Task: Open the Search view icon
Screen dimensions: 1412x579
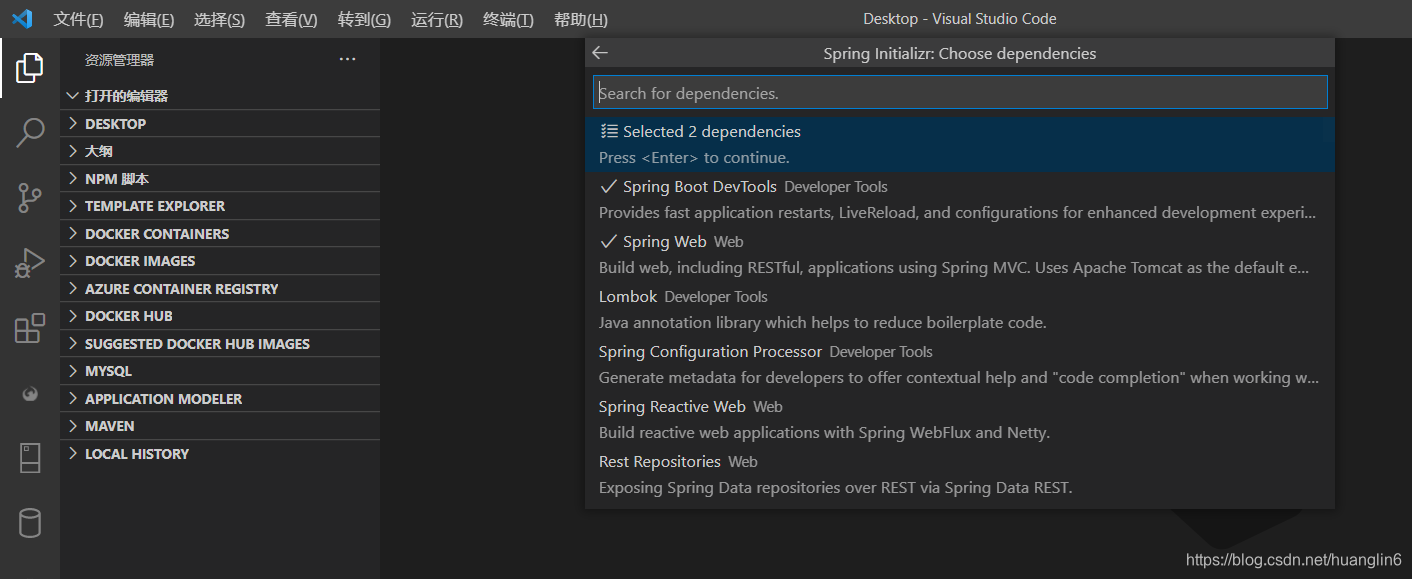Action: click(x=30, y=132)
